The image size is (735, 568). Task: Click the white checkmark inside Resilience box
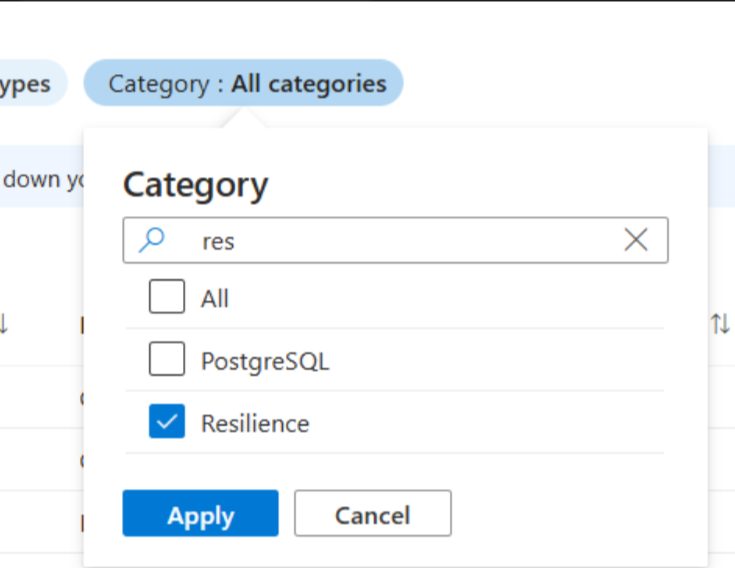click(167, 422)
